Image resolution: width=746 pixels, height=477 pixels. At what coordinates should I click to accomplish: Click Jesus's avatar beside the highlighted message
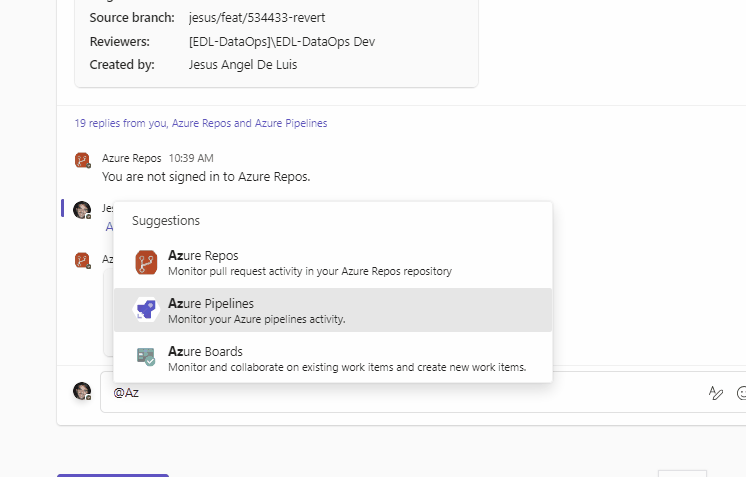[82, 210]
